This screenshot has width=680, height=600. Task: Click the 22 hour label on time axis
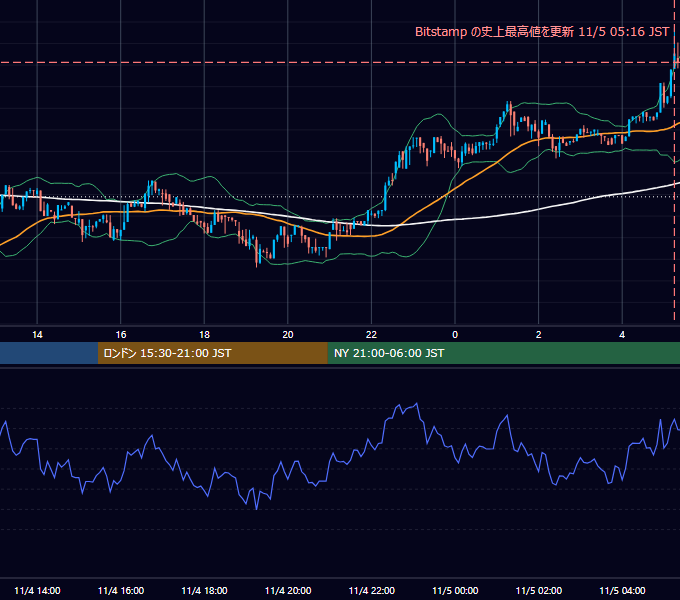coord(371,335)
